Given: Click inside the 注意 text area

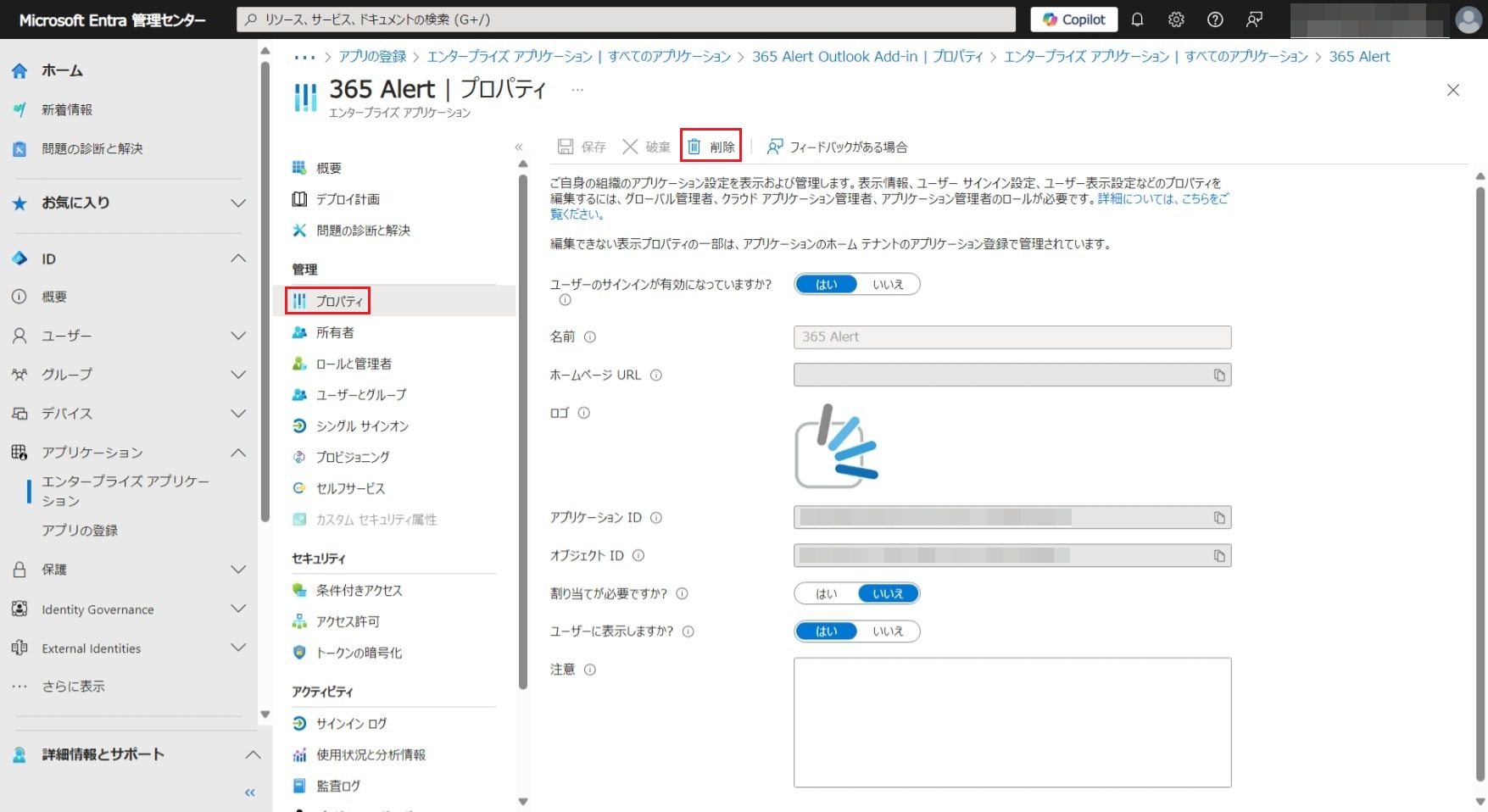Looking at the screenshot, I should coord(1012,722).
